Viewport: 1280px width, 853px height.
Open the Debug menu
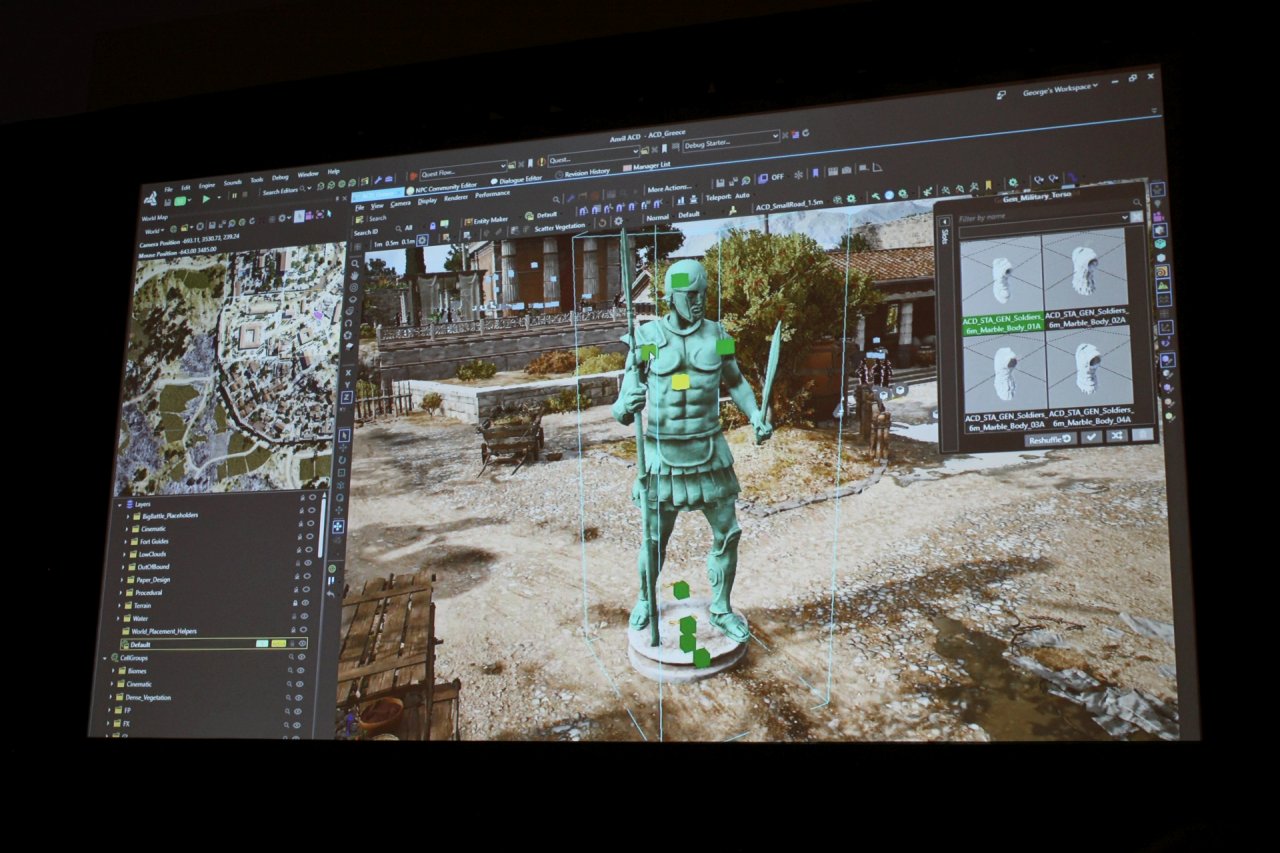coord(280,178)
